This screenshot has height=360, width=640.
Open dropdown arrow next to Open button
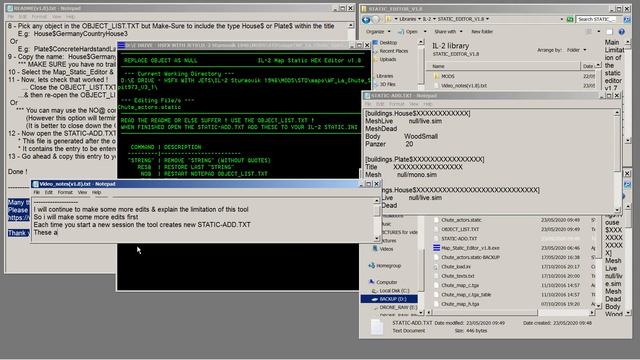point(425,31)
